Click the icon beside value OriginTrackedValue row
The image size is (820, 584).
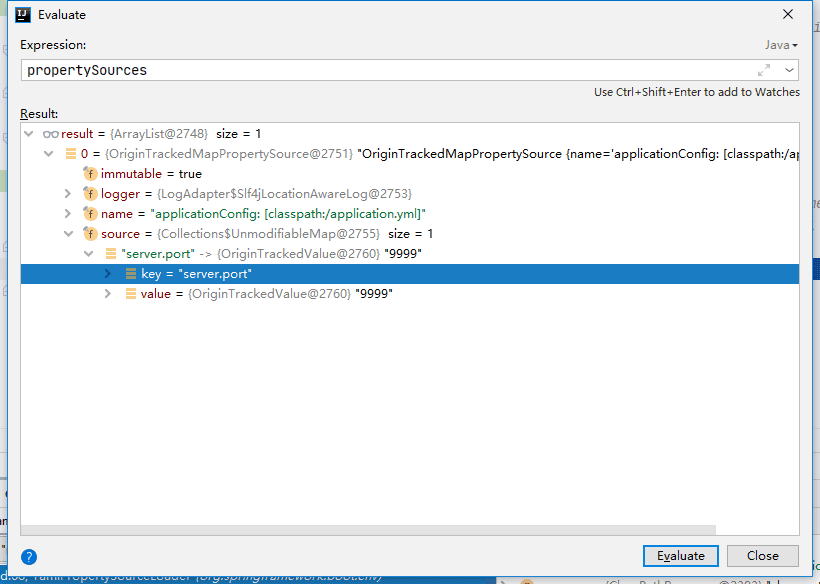pyautogui.click(x=130, y=294)
